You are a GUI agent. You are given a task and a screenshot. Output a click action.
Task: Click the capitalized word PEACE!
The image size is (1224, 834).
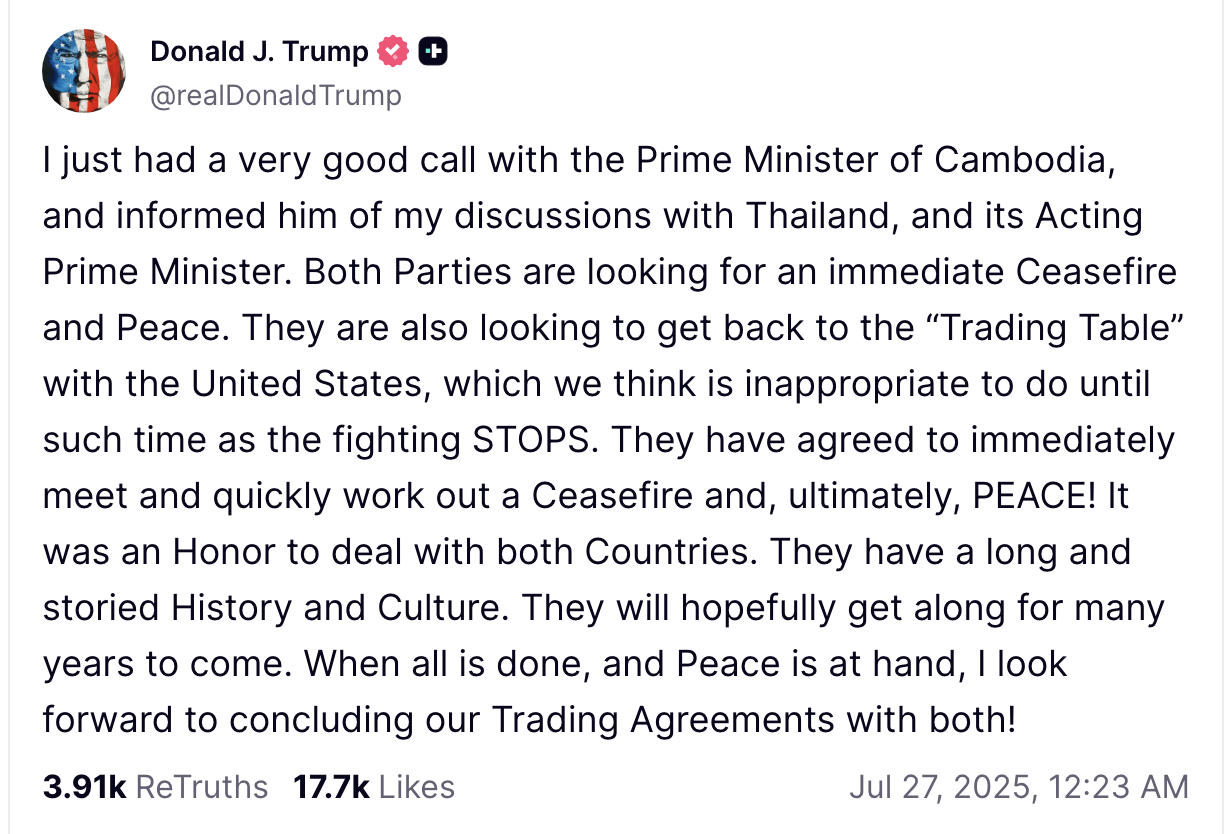[x=1034, y=496]
